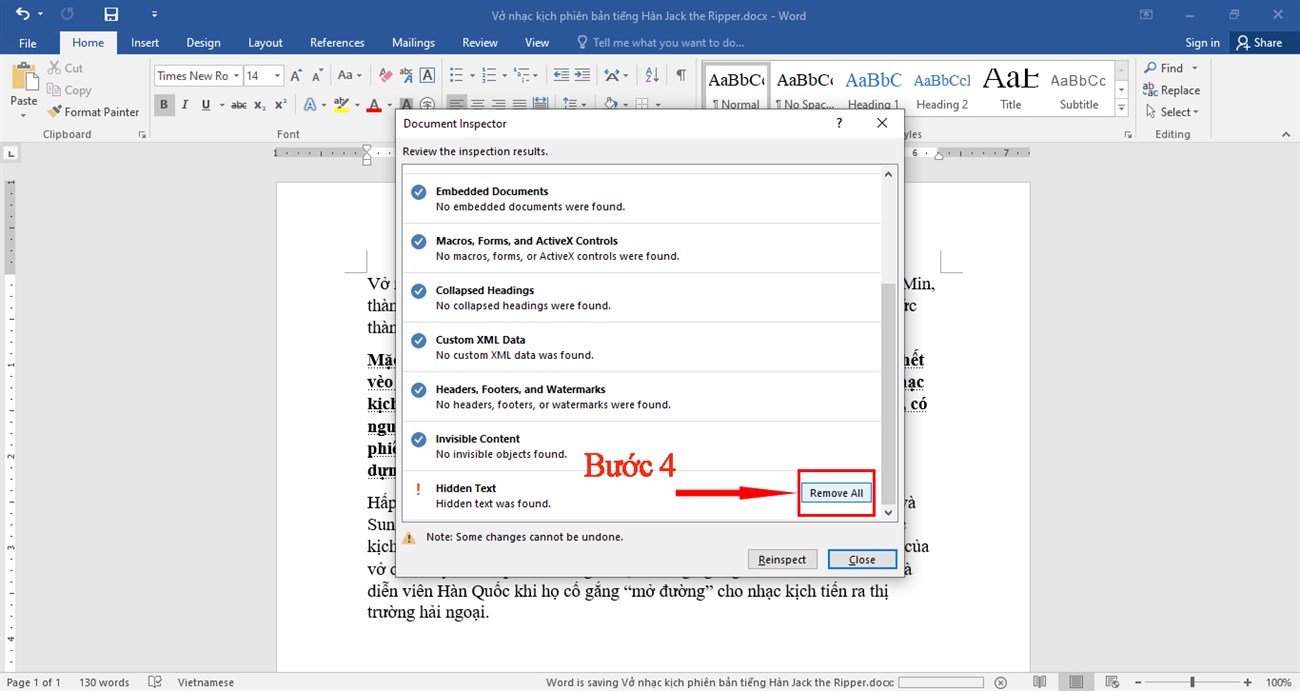This screenshot has width=1300, height=691.
Task: Click the Format Painter brush icon
Action: (x=55, y=112)
